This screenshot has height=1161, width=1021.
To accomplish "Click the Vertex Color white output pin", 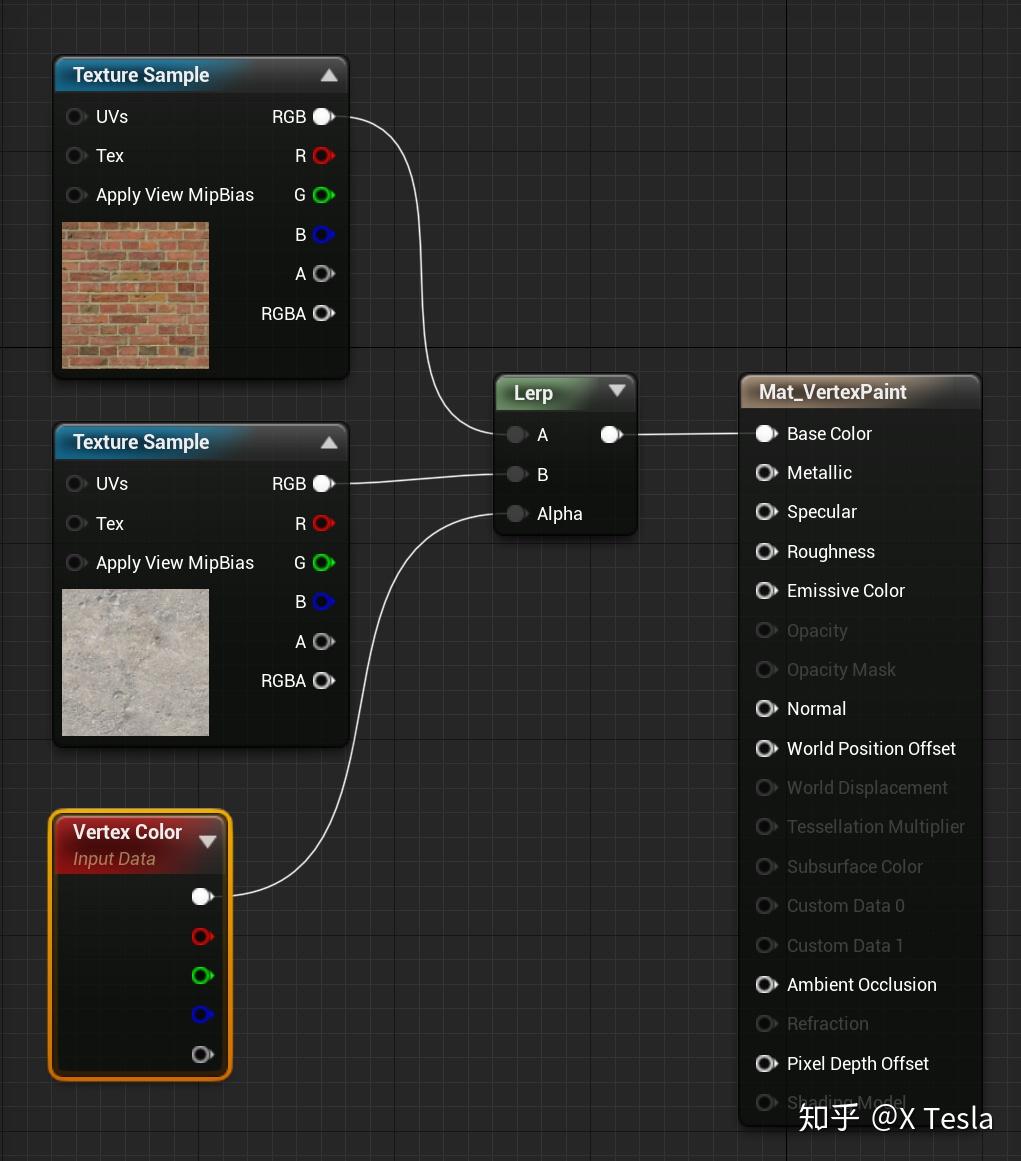I will pos(201,897).
